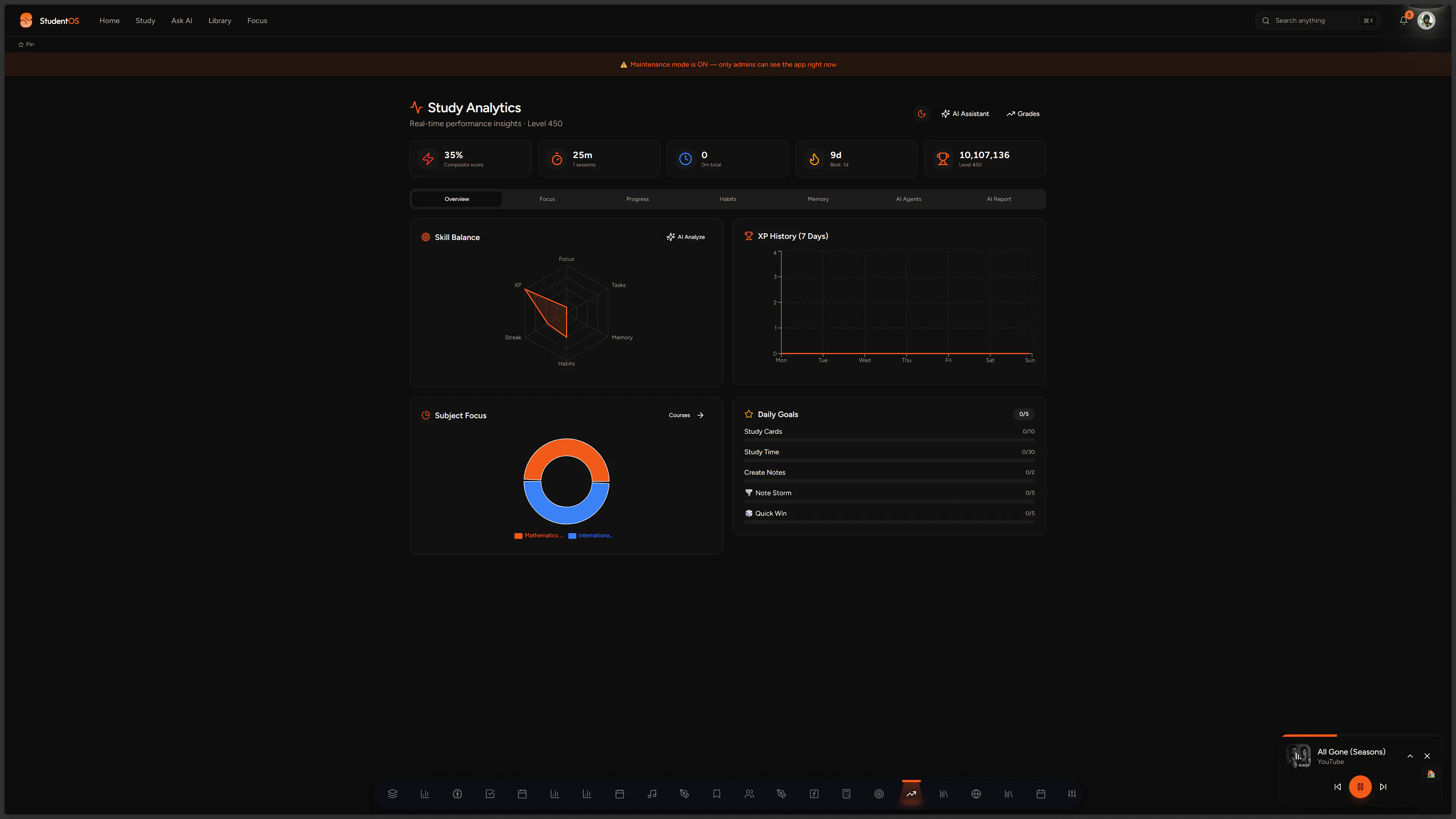Screen dimensions: 1456x819
Task: Switch to the Focus analytics tab
Action: pos(547,199)
